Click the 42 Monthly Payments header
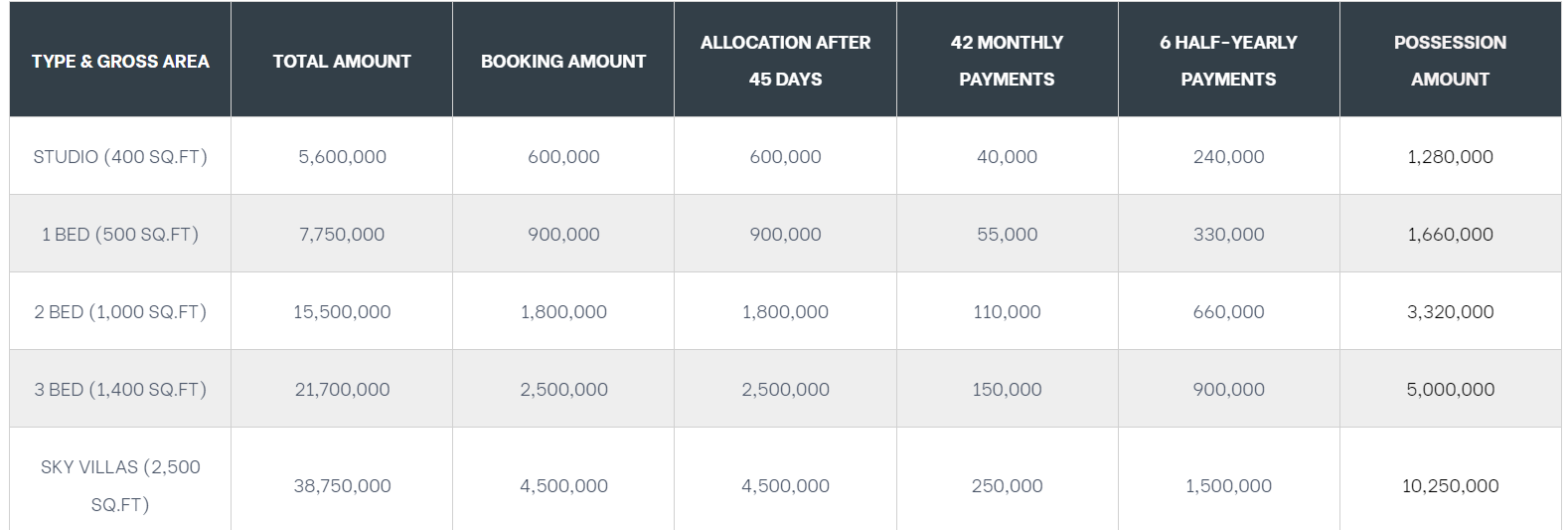This screenshot has width=1568, height=530. (1007, 61)
